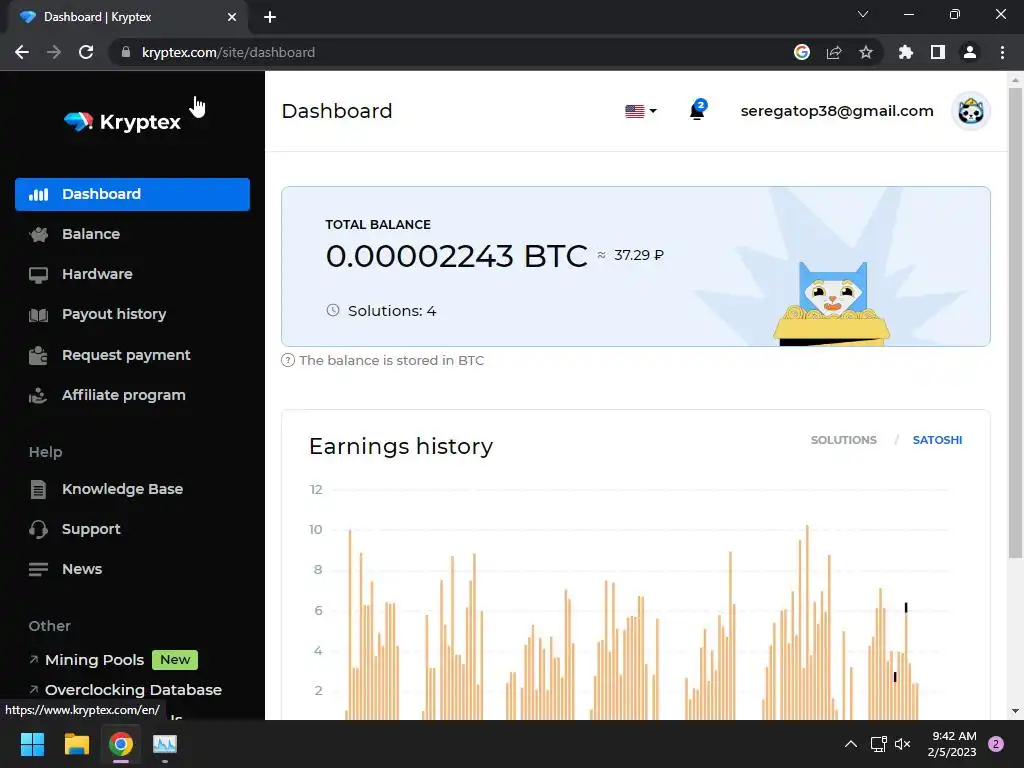Viewport: 1024px width, 768px height.
Task: Open File Explorer from taskbar
Action: pos(76,744)
